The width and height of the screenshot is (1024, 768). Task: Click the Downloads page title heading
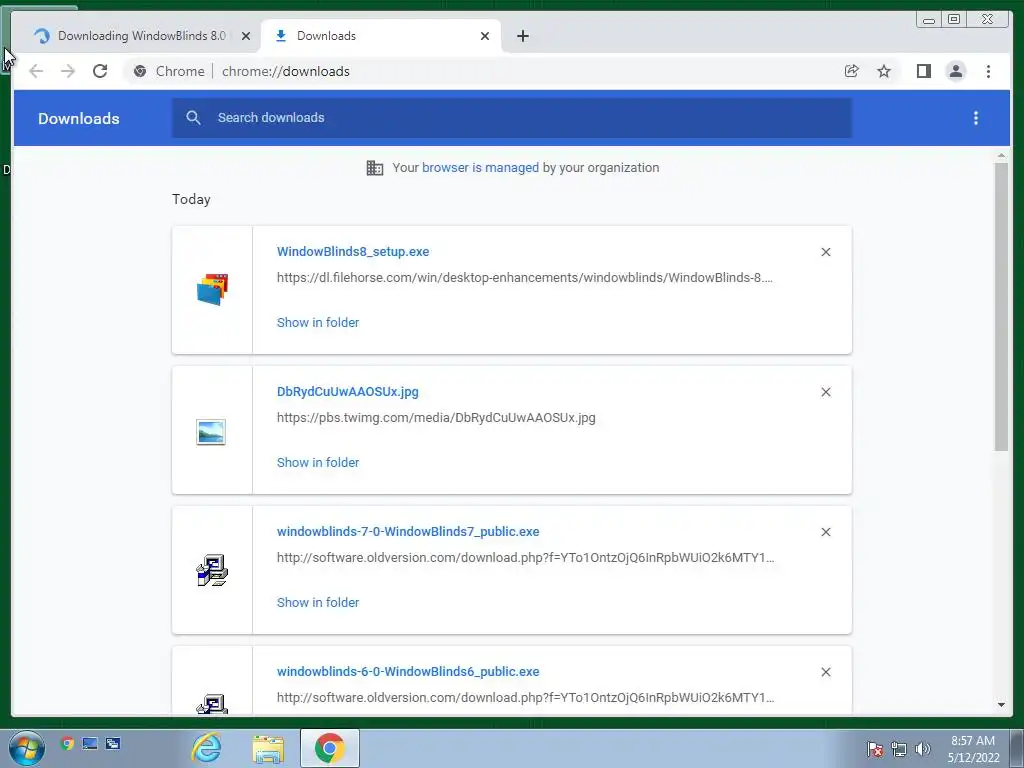[x=78, y=118]
